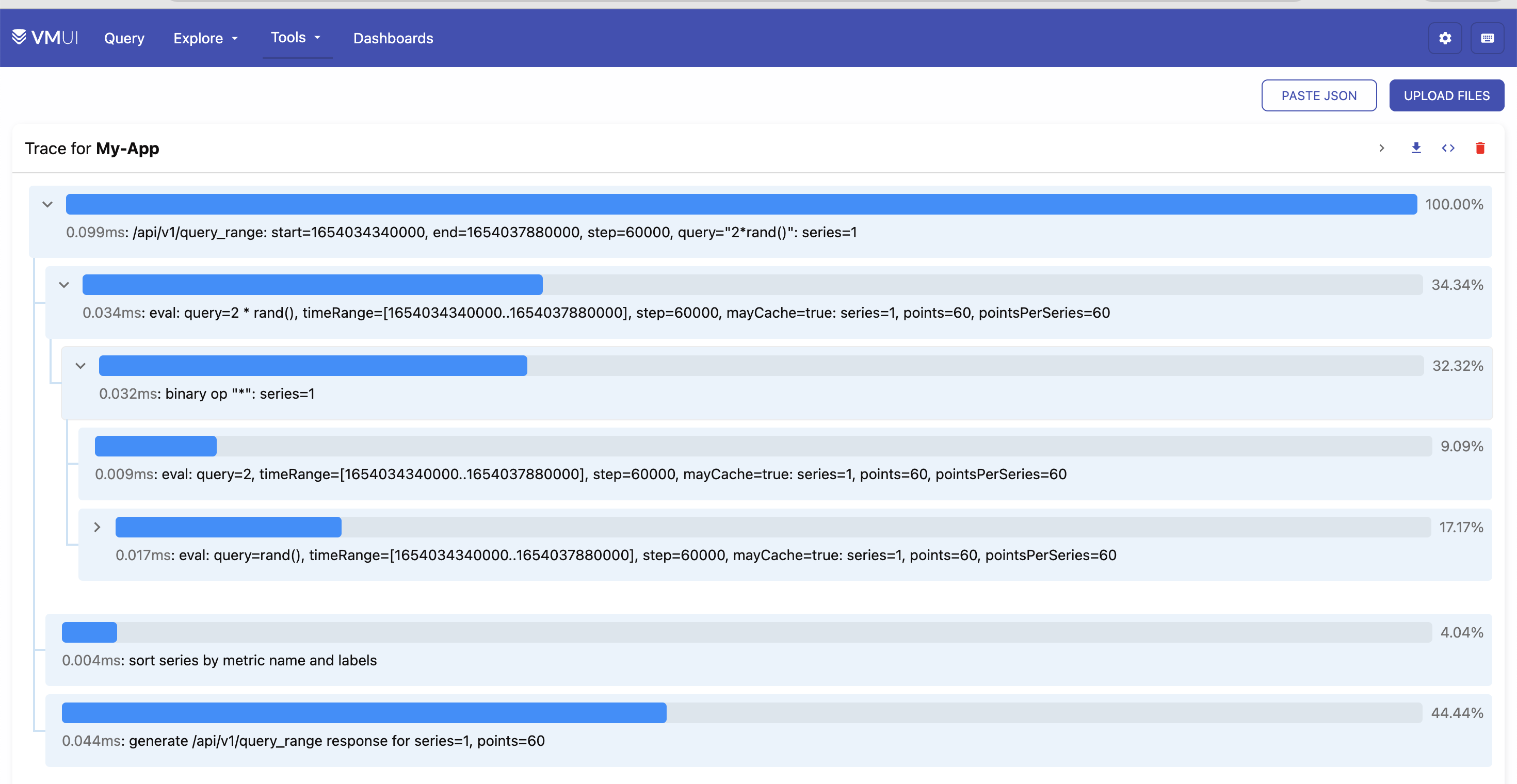Collapse the query_range root trace node
Screen dimensions: 1517x784
[47, 204]
